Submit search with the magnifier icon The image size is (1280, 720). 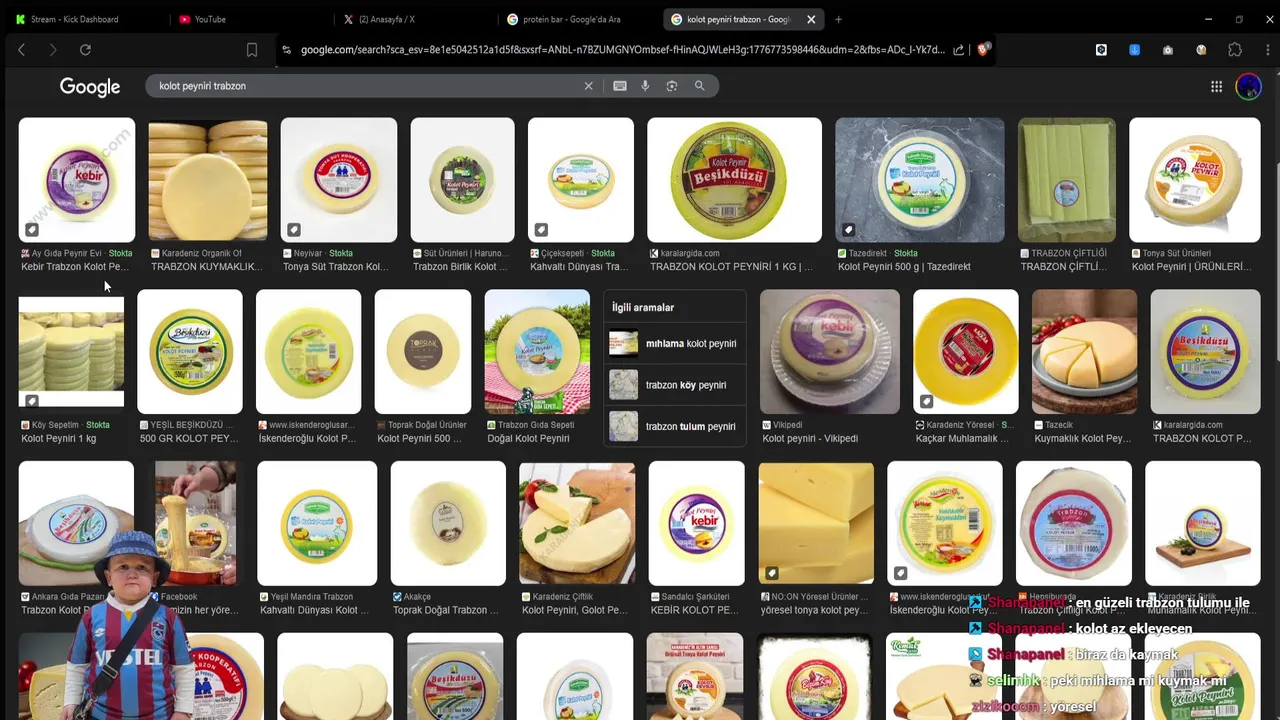pos(700,86)
